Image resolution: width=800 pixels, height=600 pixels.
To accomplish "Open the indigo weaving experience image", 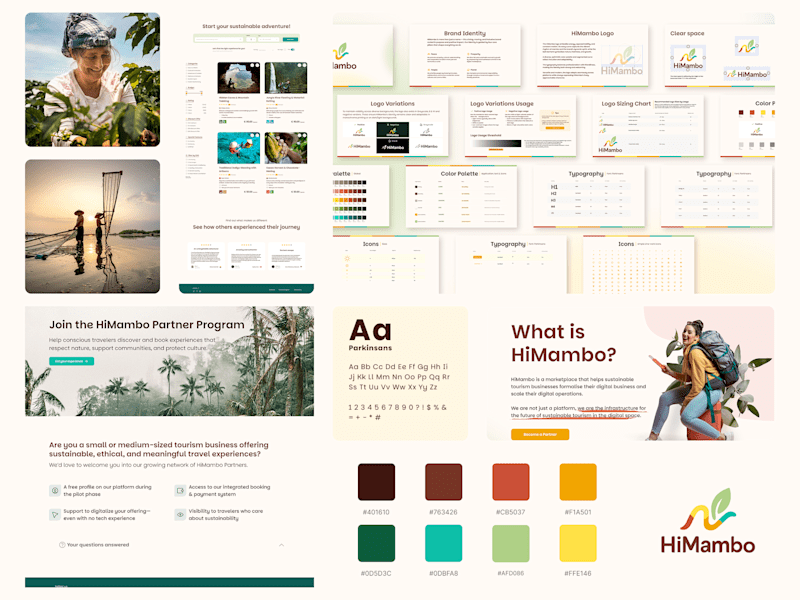I will click(x=239, y=147).
